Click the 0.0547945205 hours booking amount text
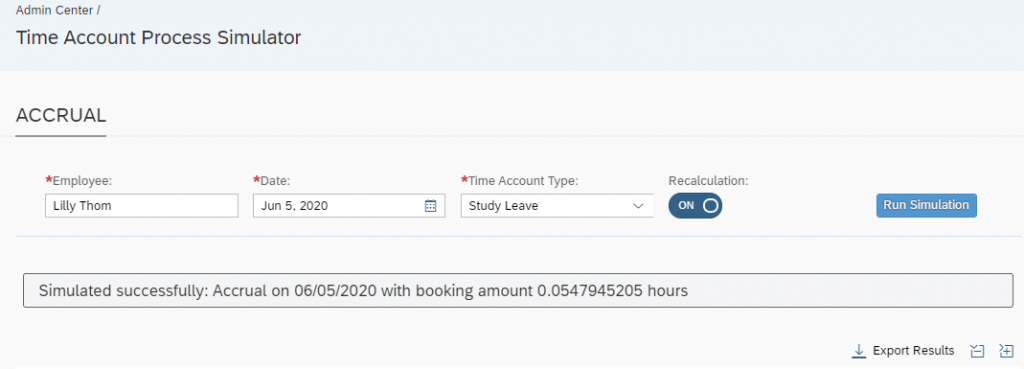Viewport: 1024px width, 369px height. pyautogui.click(x=613, y=291)
